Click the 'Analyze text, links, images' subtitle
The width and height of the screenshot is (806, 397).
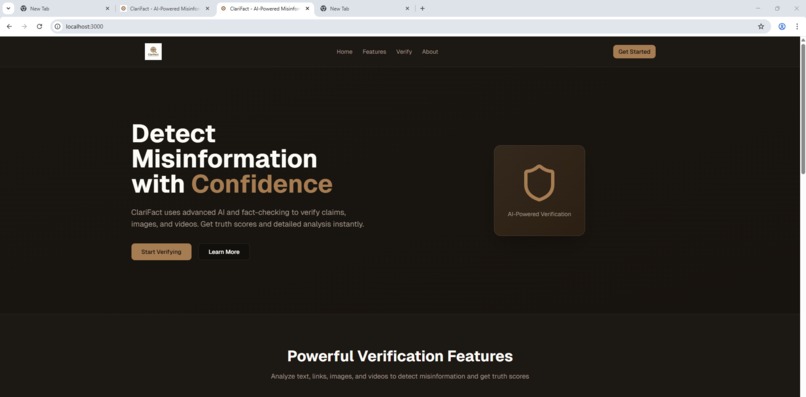[x=400, y=376]
